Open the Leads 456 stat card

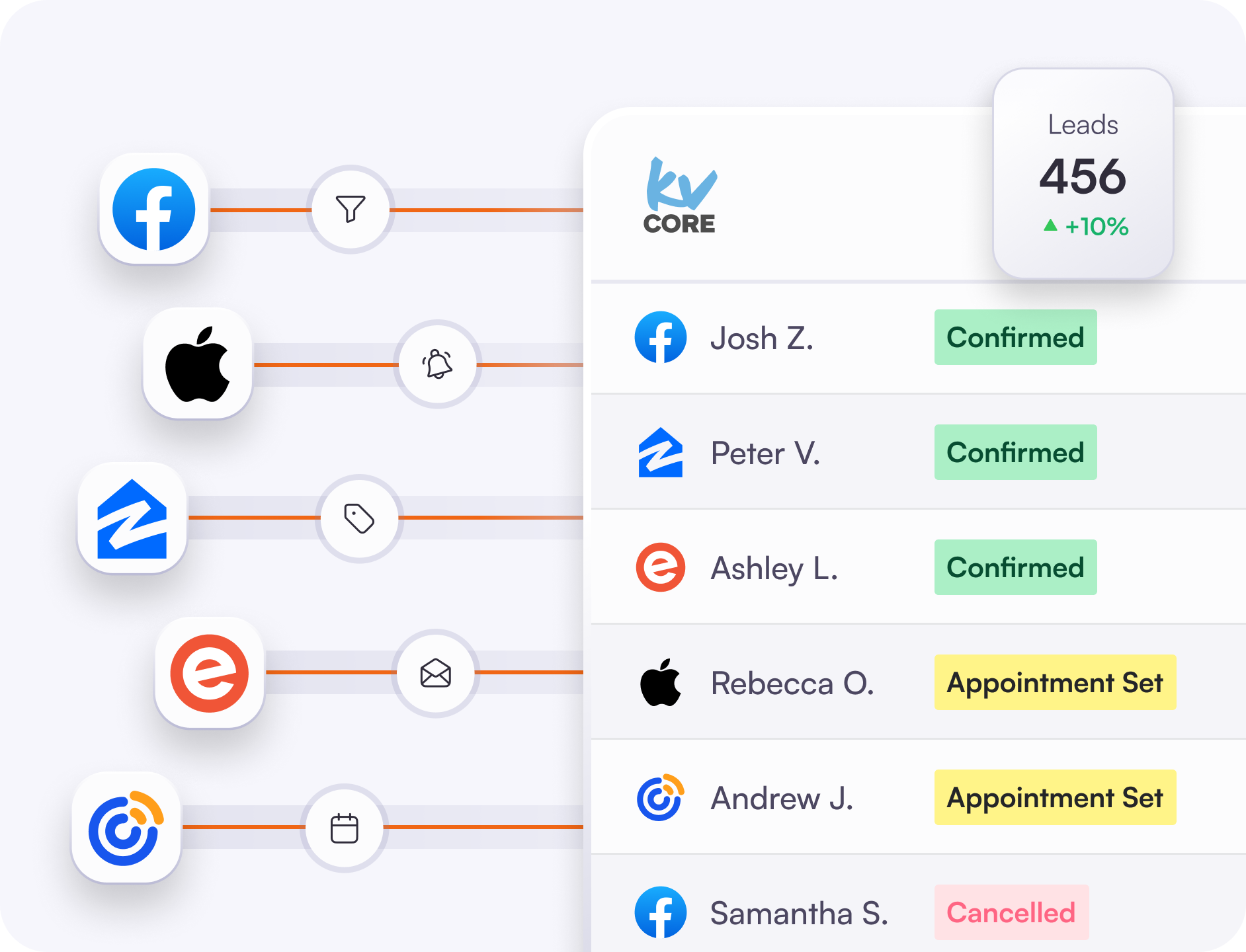pyautogui.click(x=1083, y=173)
